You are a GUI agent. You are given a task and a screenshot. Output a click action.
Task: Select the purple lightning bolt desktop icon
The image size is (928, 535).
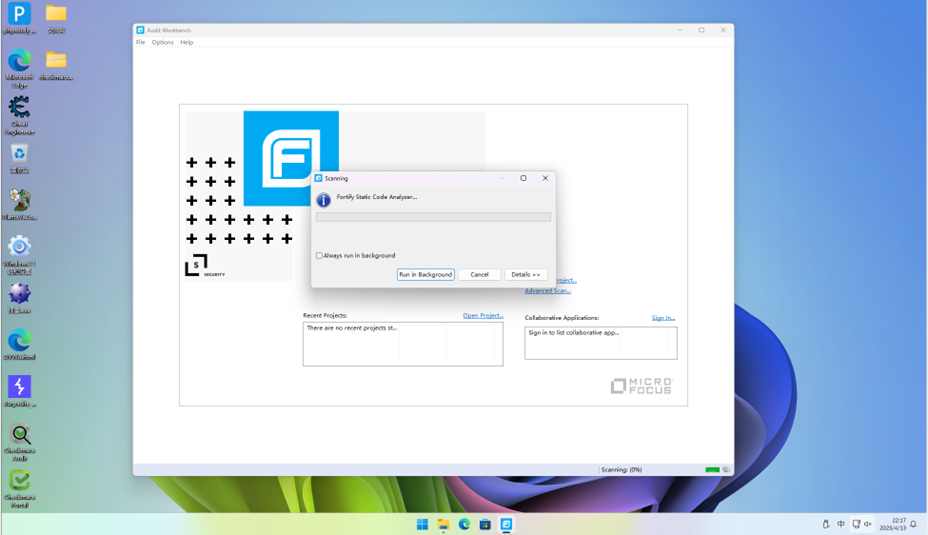(x=20, y=391)
